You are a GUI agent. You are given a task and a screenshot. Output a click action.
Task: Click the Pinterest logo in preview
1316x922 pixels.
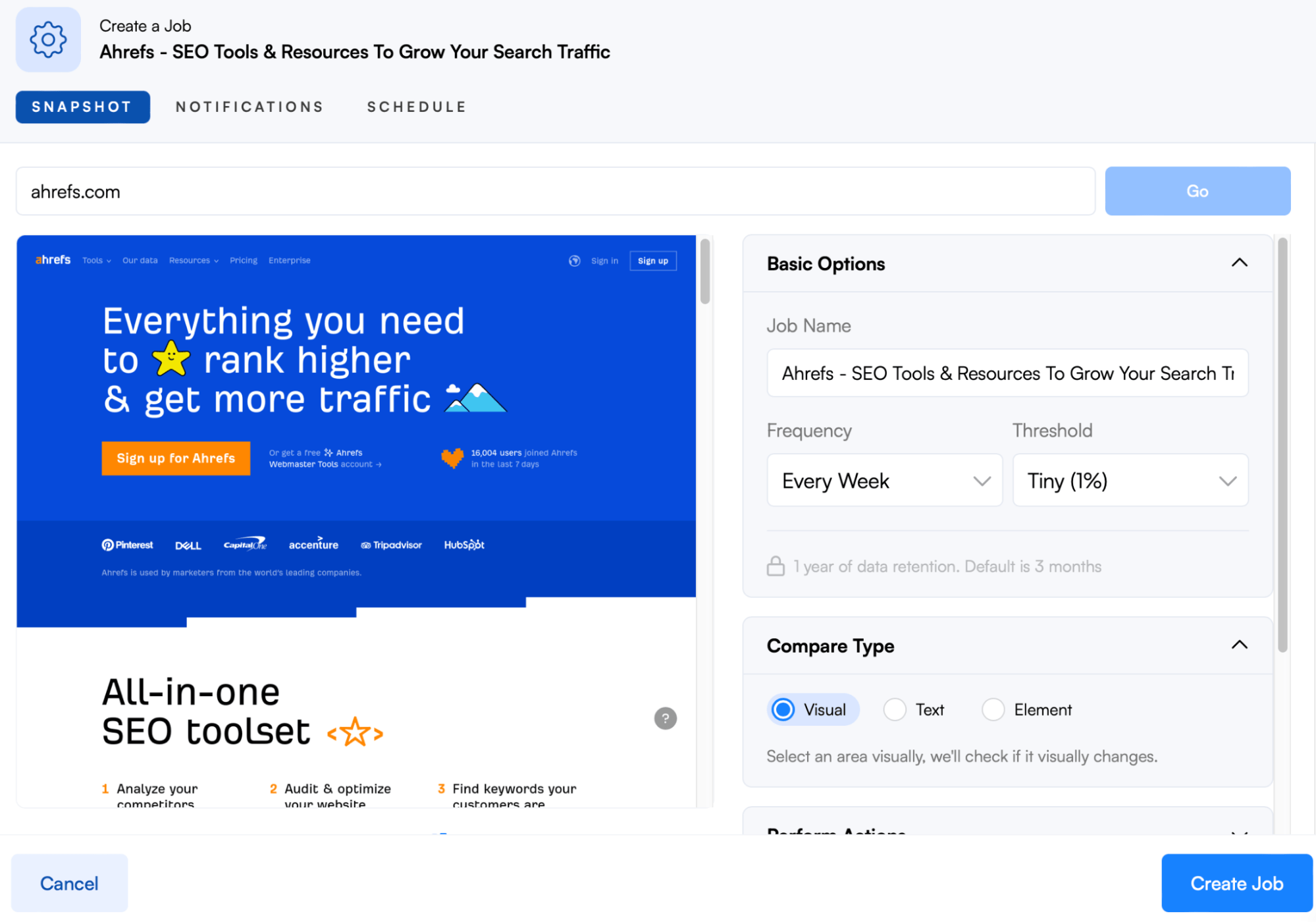(x=127, y=545)
